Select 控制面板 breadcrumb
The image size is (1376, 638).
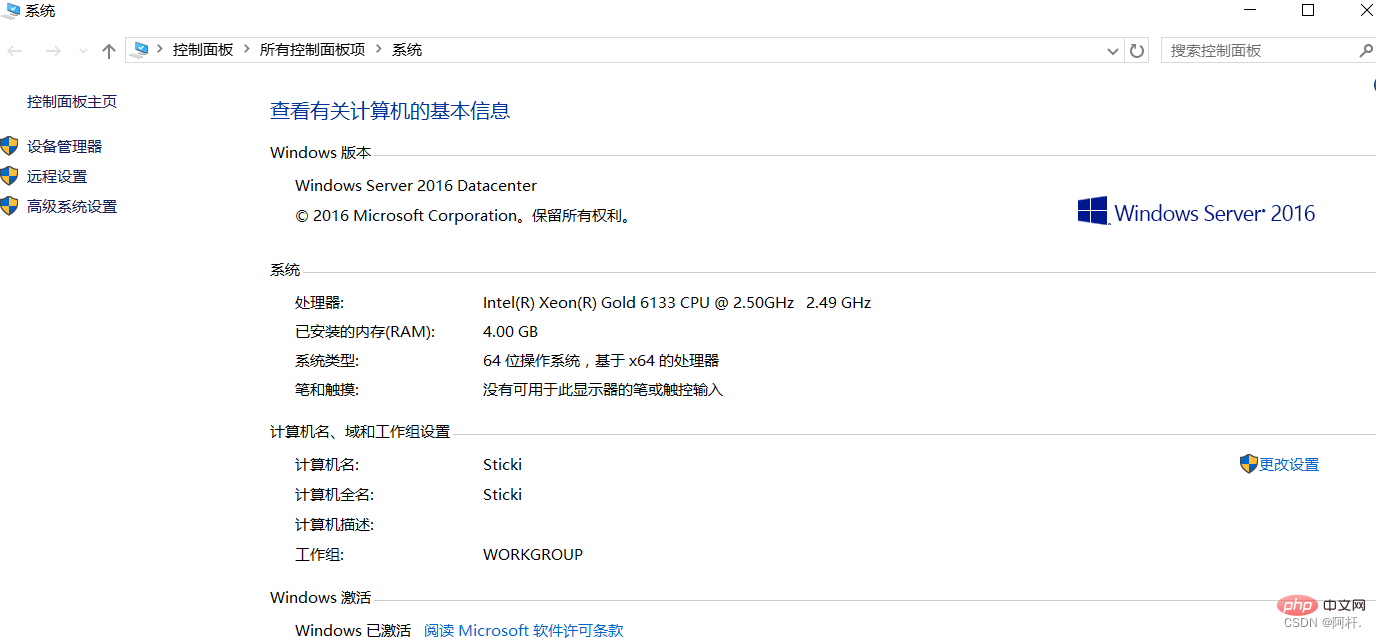click(x=203, y=50)
